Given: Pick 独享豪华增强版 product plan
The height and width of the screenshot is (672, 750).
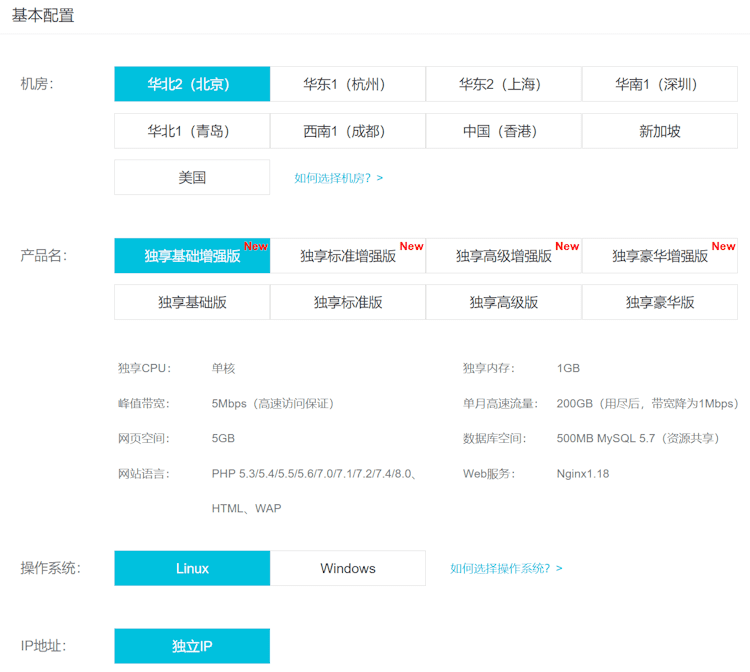Looking at the screenshot, I should click(660, 256).
